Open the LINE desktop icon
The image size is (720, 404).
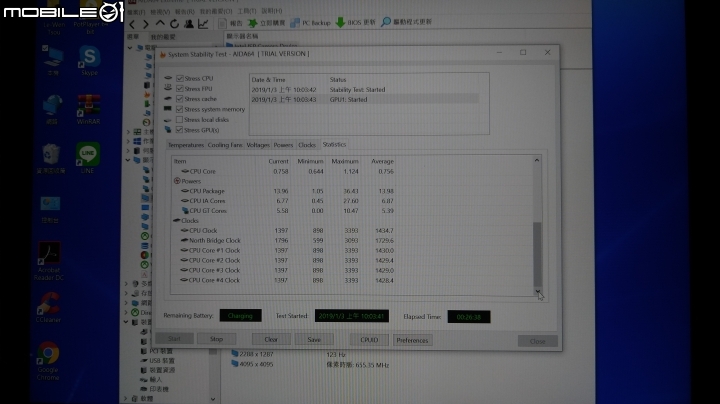point(88,158)
